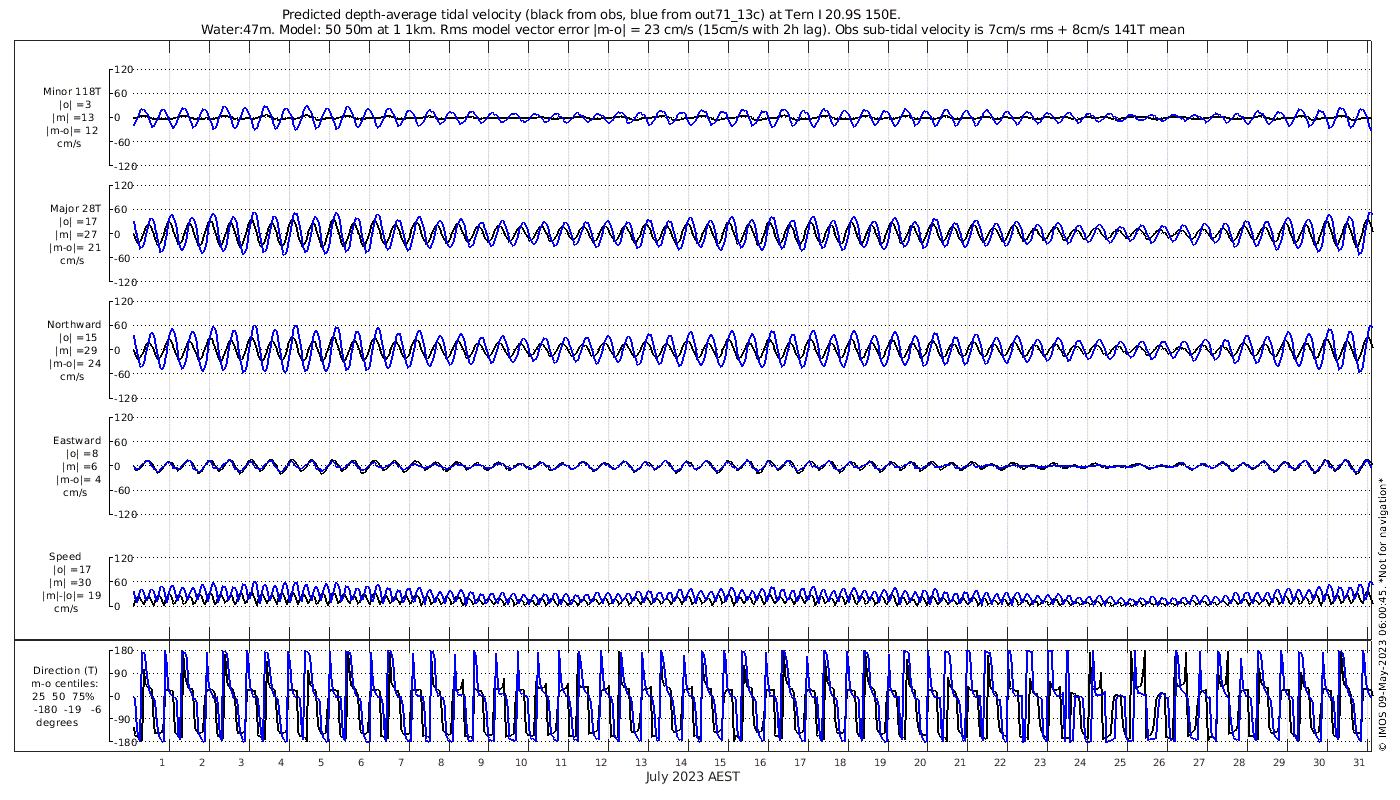Select the 'Major 28T' panel label
The width and height of the screenshot is (1400, 800).
coord(76,208)
